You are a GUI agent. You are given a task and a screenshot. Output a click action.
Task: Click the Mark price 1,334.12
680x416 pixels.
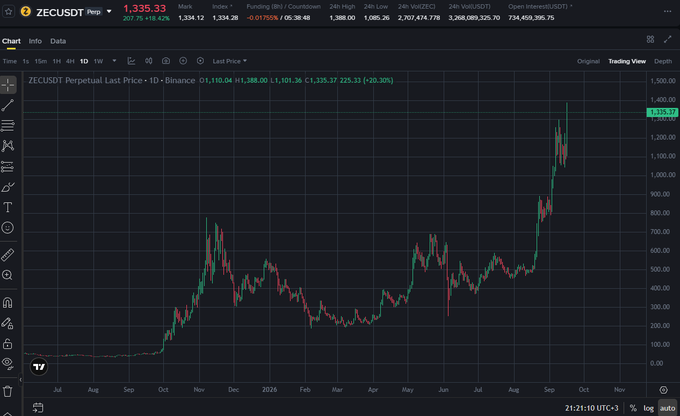click(191, 18)
